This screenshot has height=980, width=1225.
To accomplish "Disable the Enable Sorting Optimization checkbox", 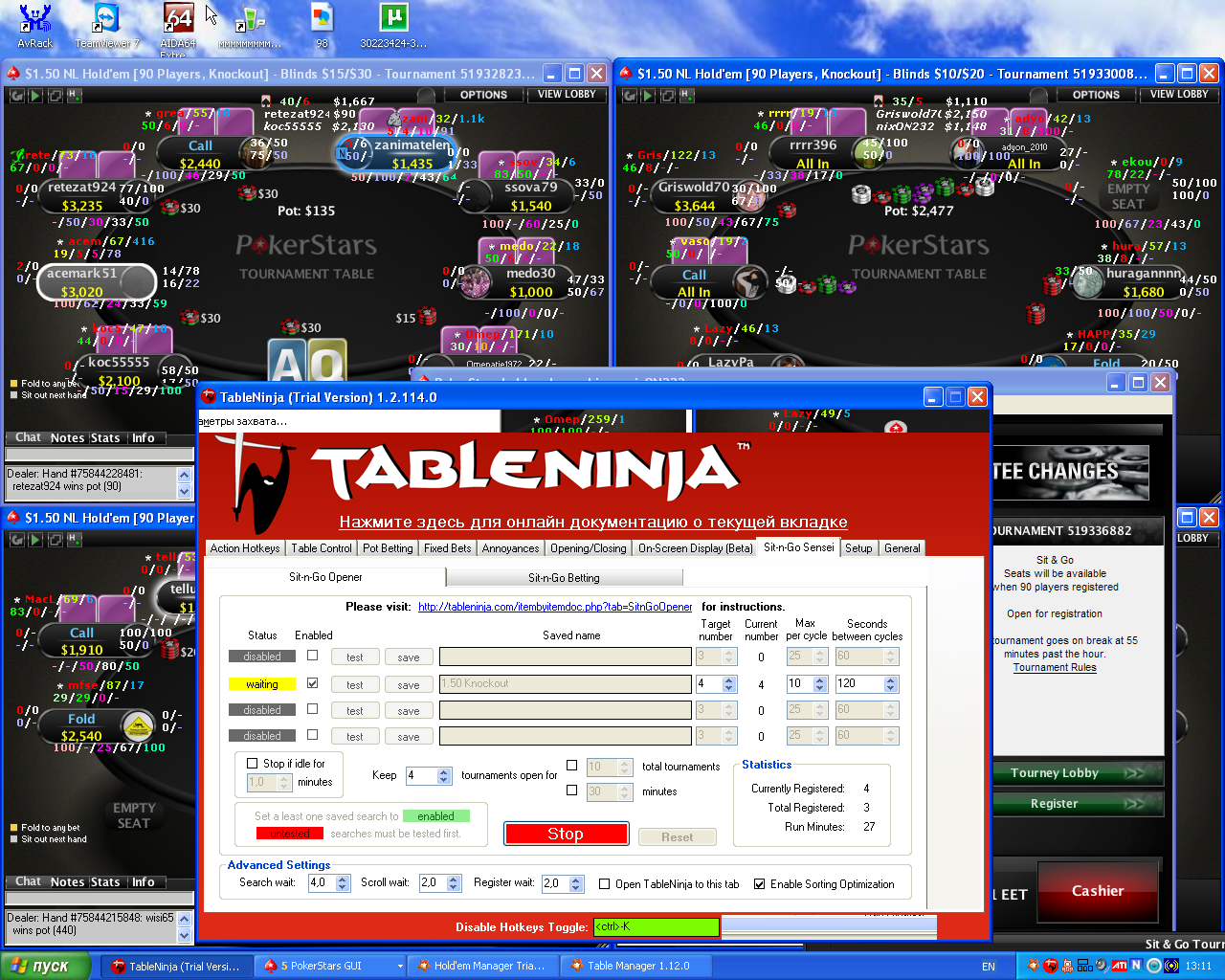I will (759, 884).
